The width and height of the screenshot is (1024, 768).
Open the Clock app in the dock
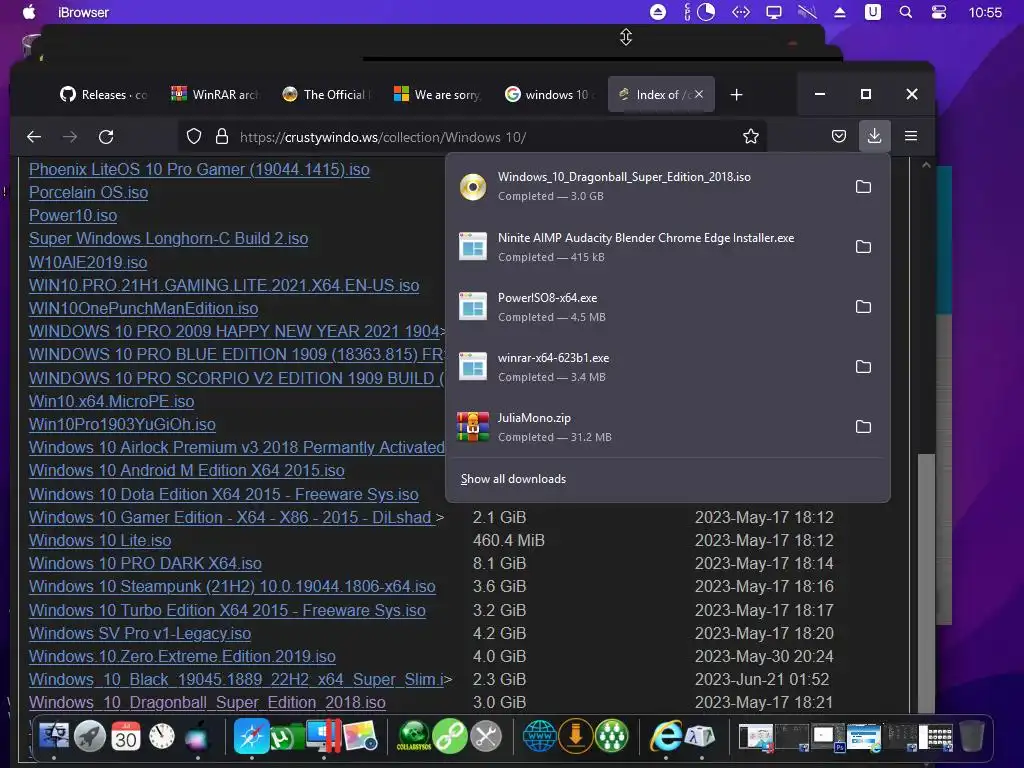(161, 737)
